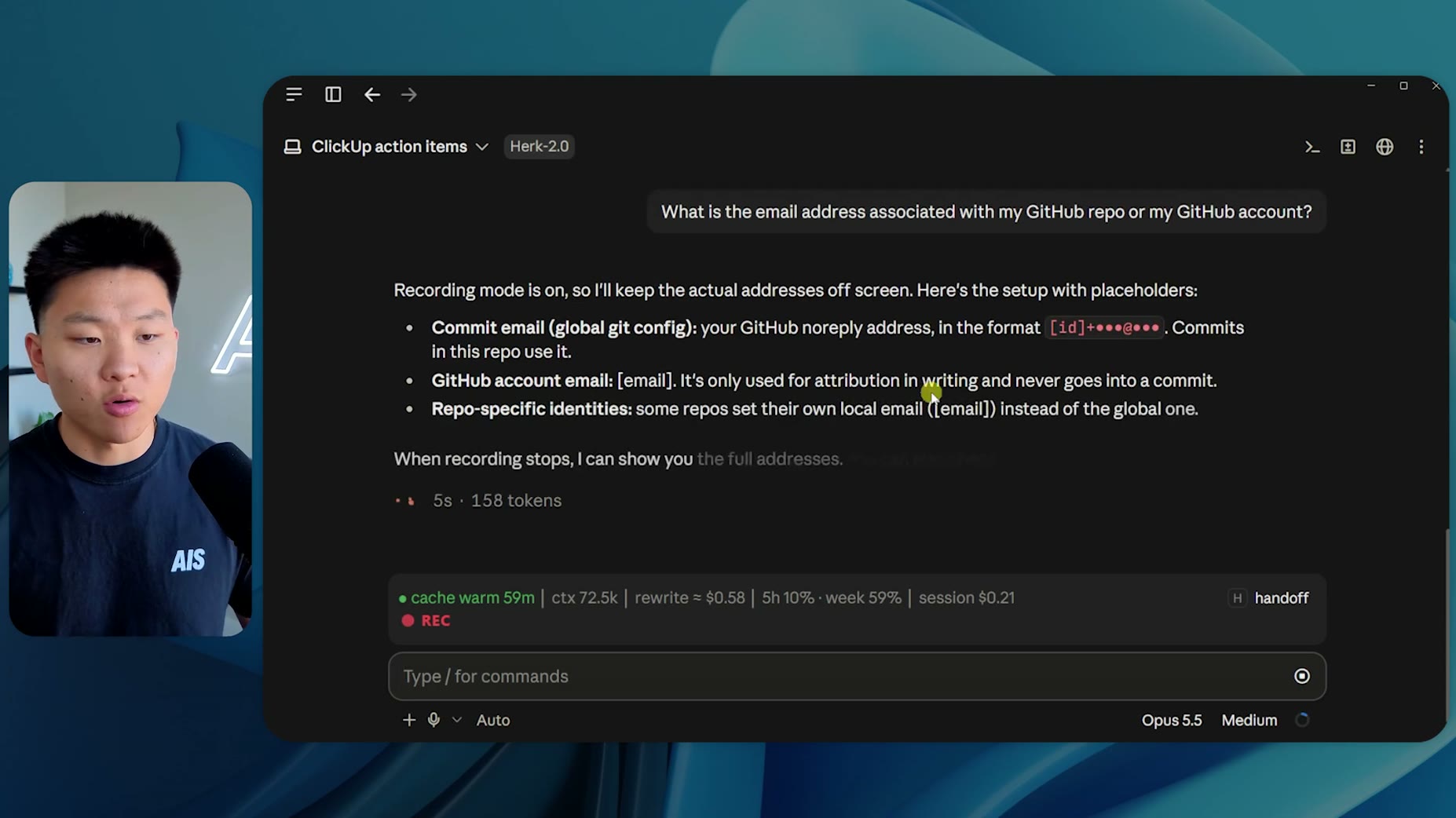Click the plus attach icon below input

(x=409, y=720)
